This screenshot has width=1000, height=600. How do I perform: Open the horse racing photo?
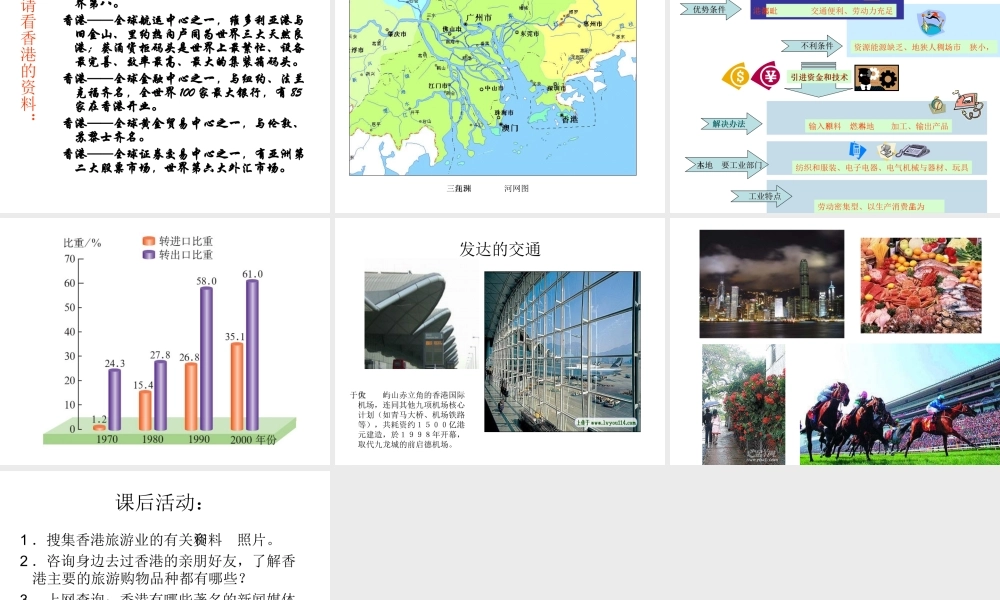point(900,404)
